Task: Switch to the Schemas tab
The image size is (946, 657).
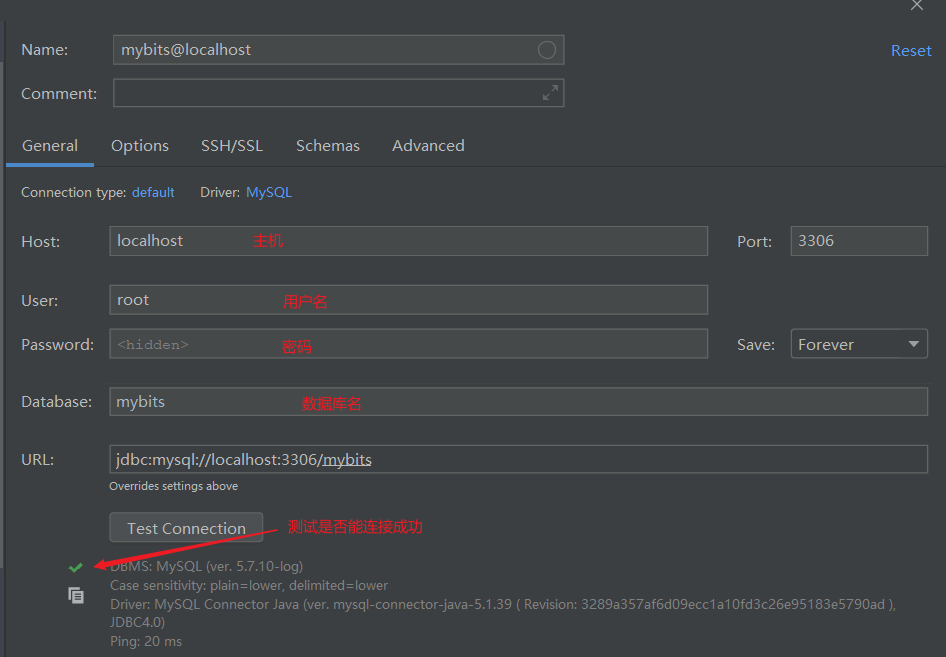Action: (x=327, y=145)
